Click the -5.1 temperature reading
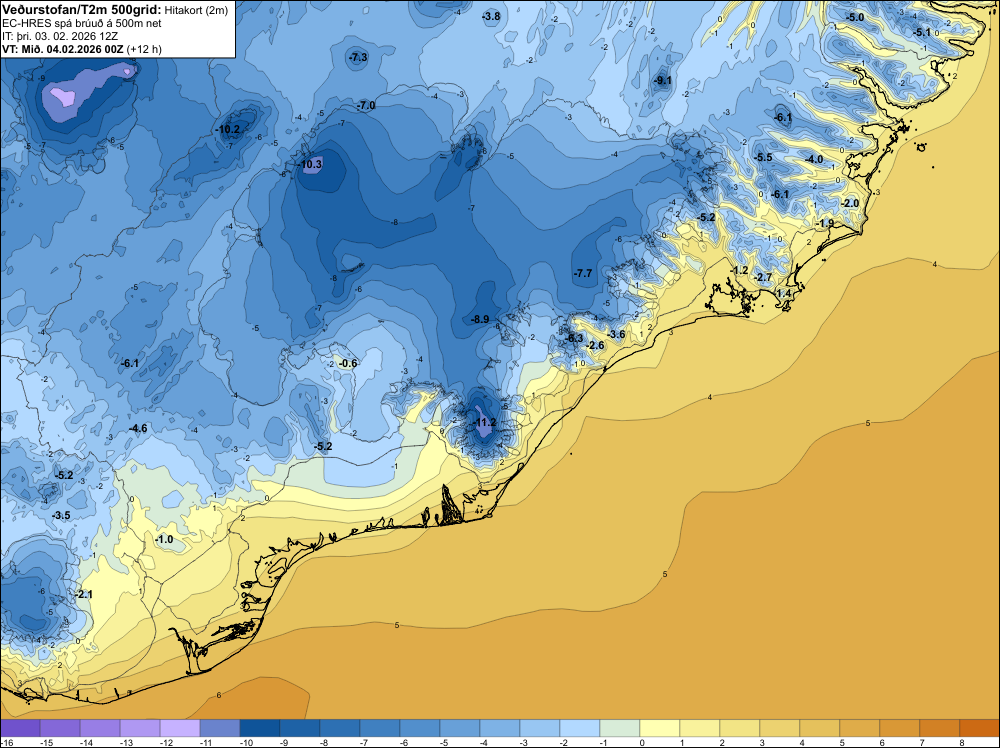The image size is (1000, 748). pos(922,33)
